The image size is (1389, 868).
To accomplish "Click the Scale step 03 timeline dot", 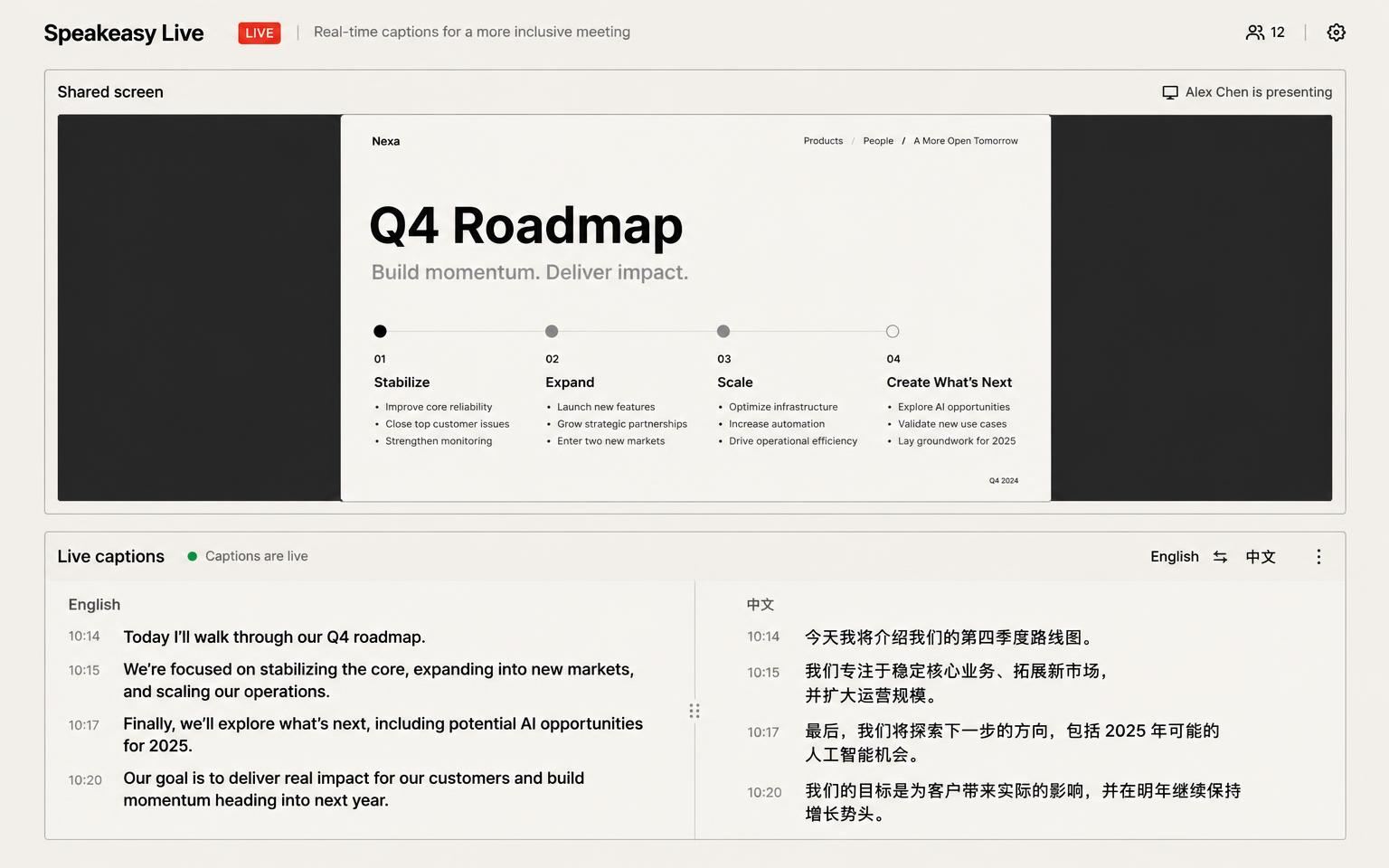I will coord(723,331).
